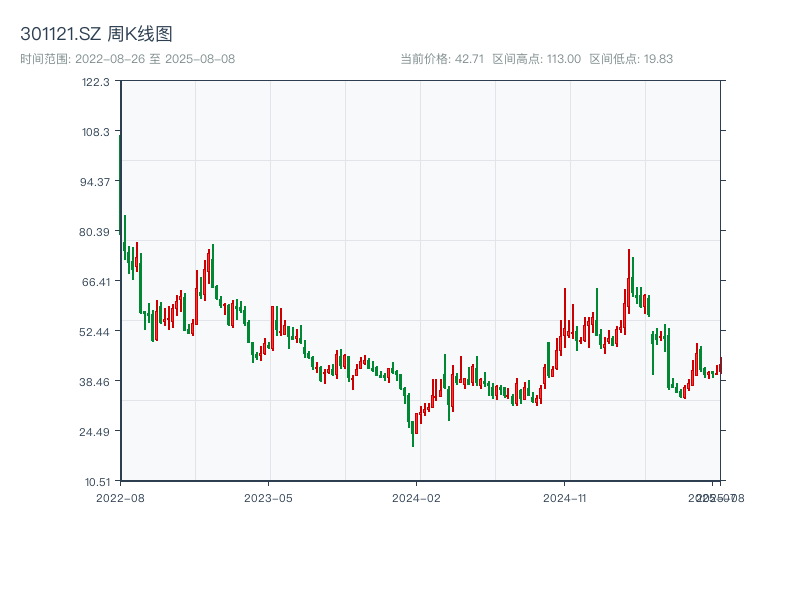Click the y-axis value 122.3
800x600 pixels.
(95, 82)
